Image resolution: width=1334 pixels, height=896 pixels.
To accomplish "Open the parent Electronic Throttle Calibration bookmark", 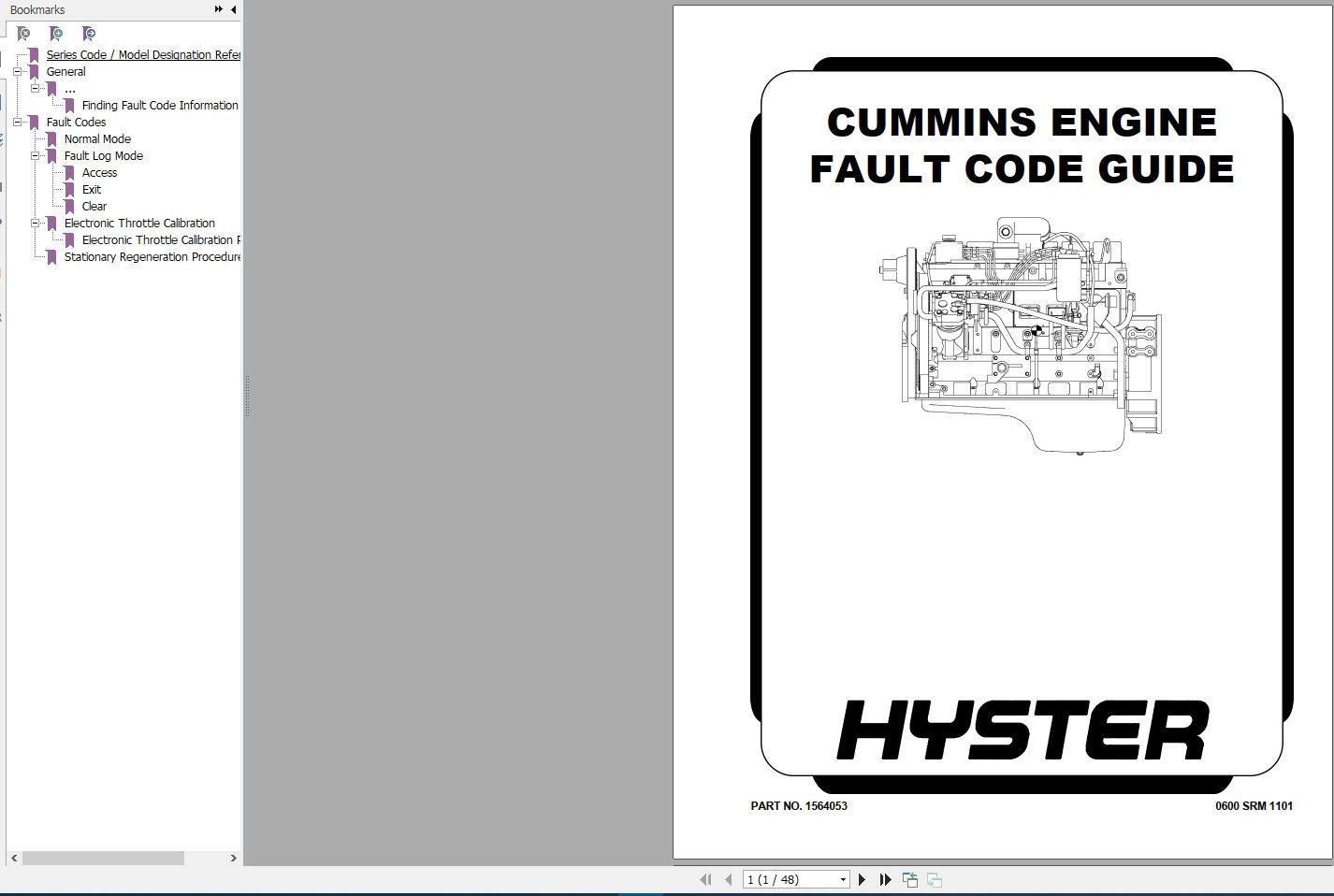I will tap(139, 223).
